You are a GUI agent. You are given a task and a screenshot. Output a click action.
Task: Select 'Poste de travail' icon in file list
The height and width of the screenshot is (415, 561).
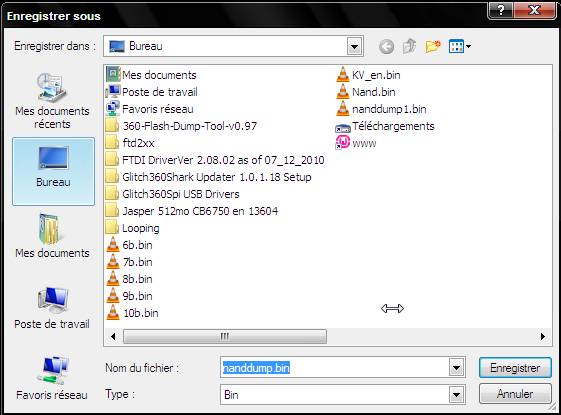pos(113,92)
